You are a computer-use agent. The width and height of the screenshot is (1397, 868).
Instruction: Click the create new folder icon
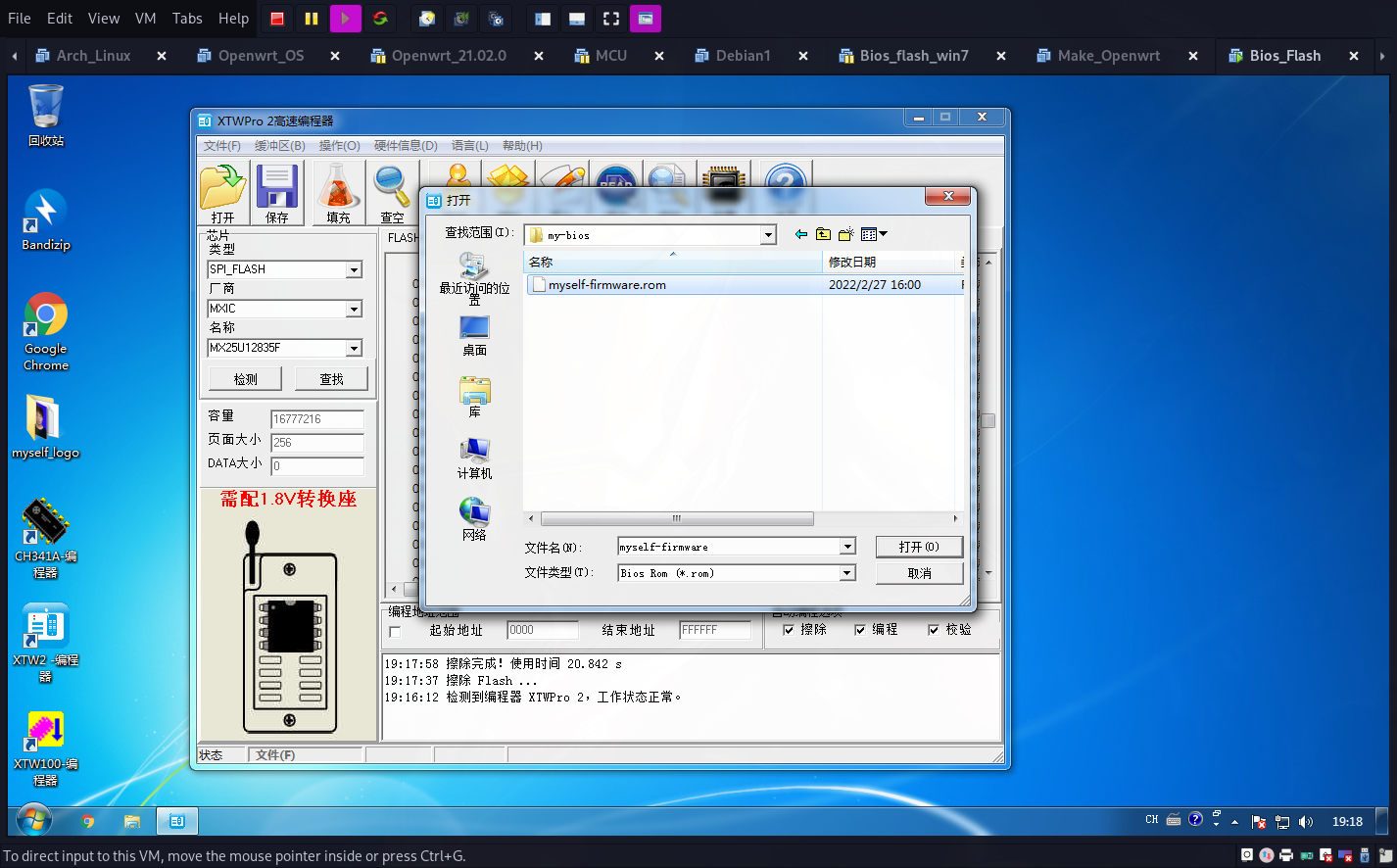[x=845, y=234]
